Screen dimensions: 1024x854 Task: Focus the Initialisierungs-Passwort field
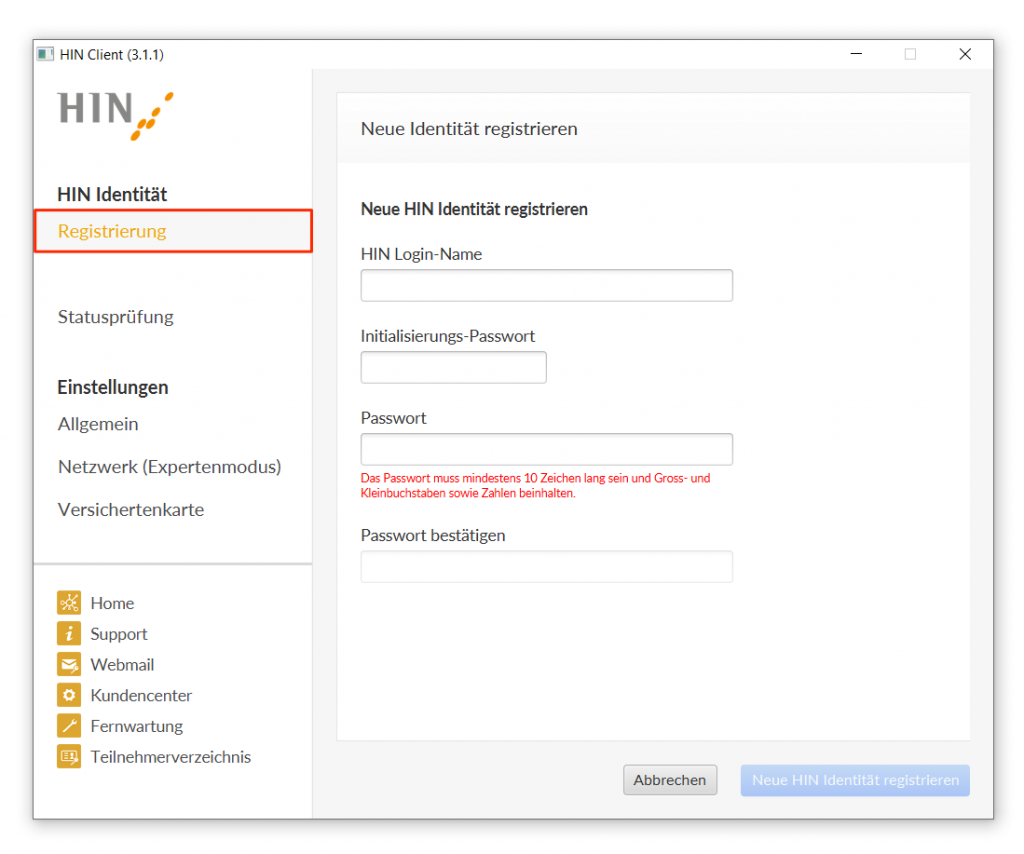(454, 368)
